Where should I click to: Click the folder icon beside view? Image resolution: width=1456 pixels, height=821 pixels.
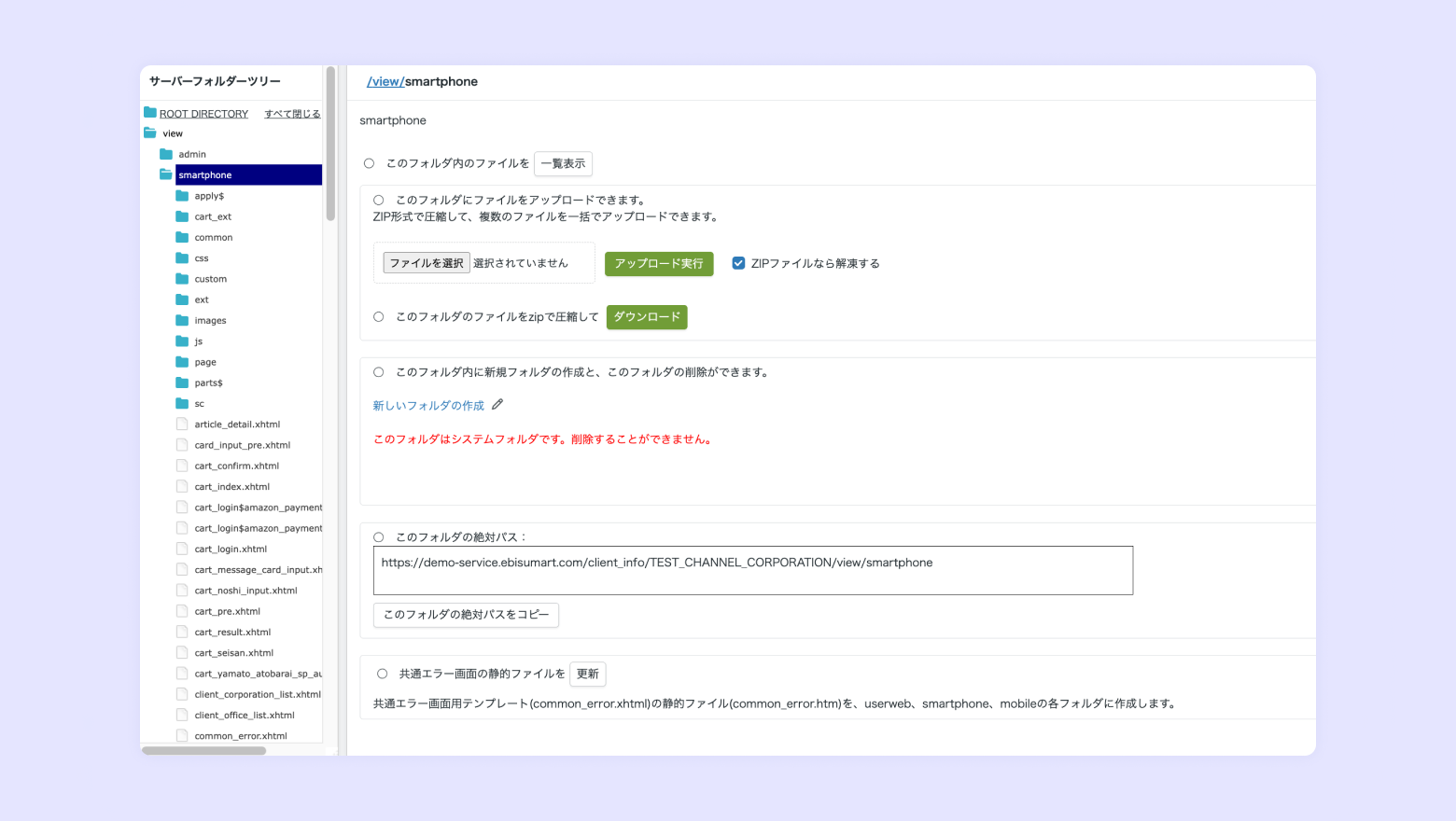pos(150,133)
